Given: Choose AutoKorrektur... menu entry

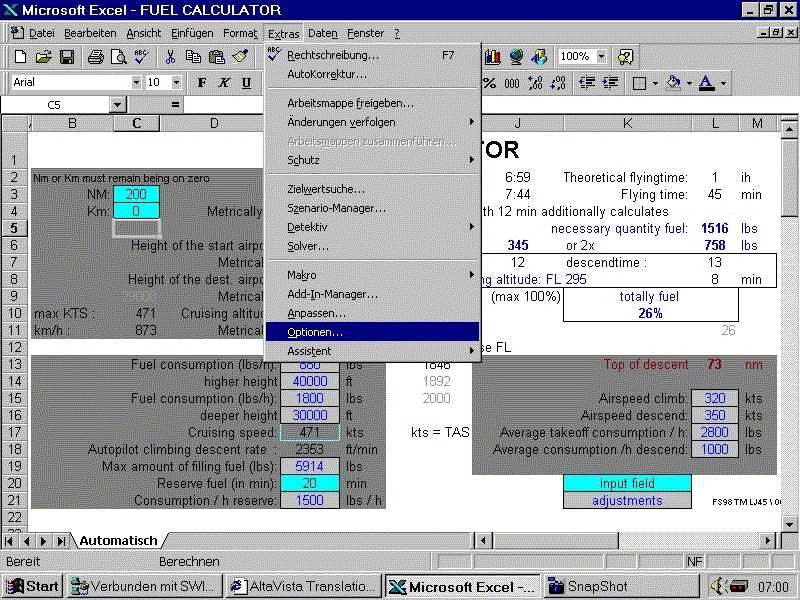Looking at the screenshot, I should pyautogui.click(x=372, y=74).
